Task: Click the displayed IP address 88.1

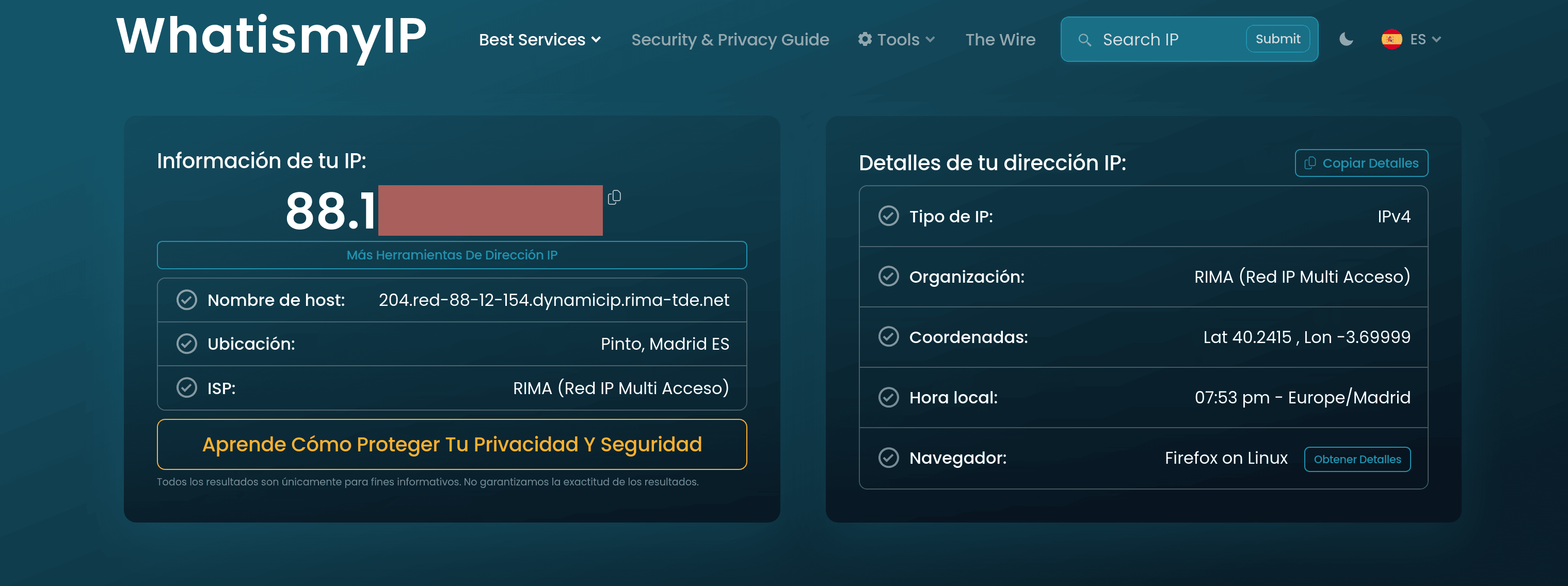Action: [x=331, y=211]
